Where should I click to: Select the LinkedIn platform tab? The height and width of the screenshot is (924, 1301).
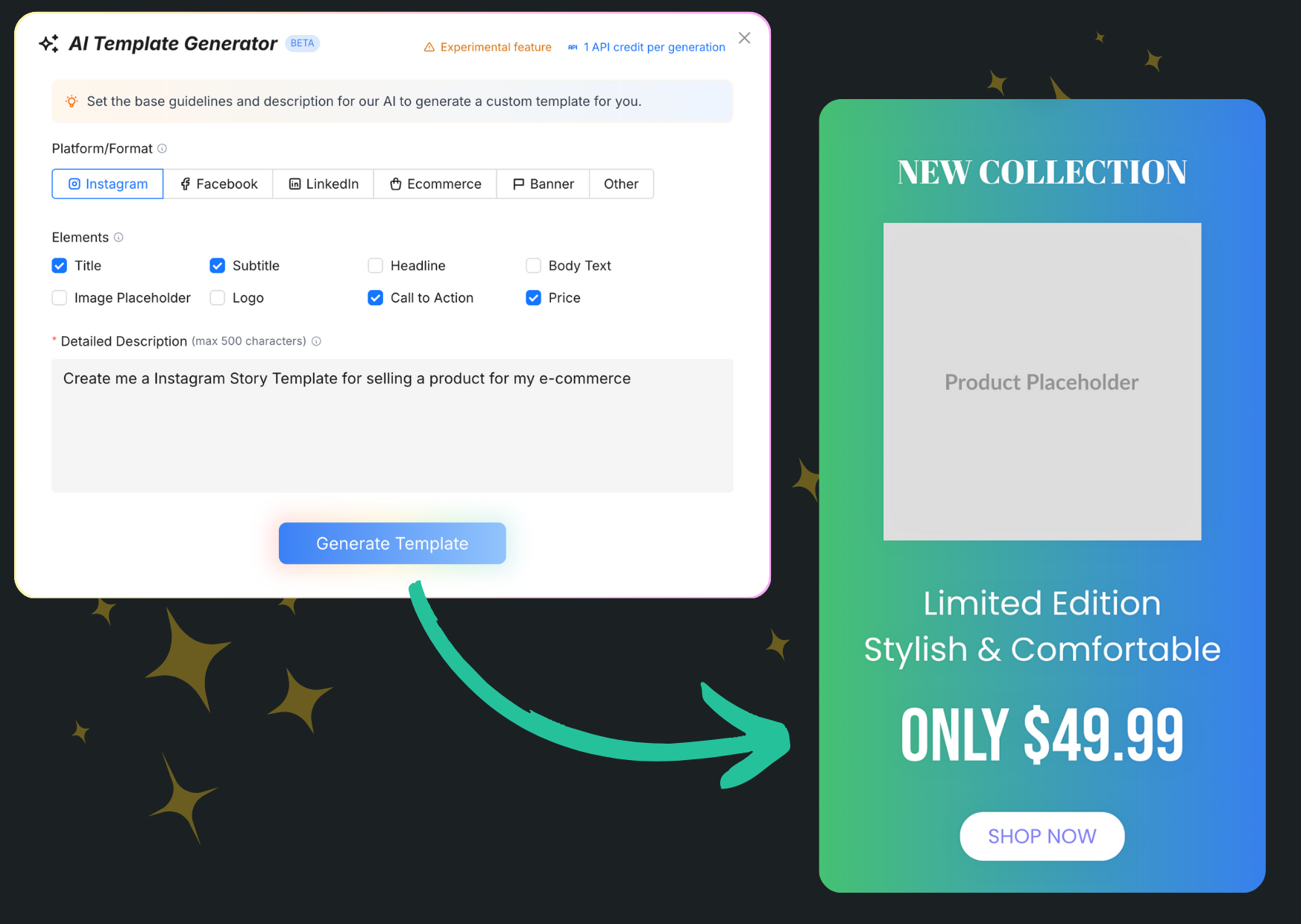point(324,184)
